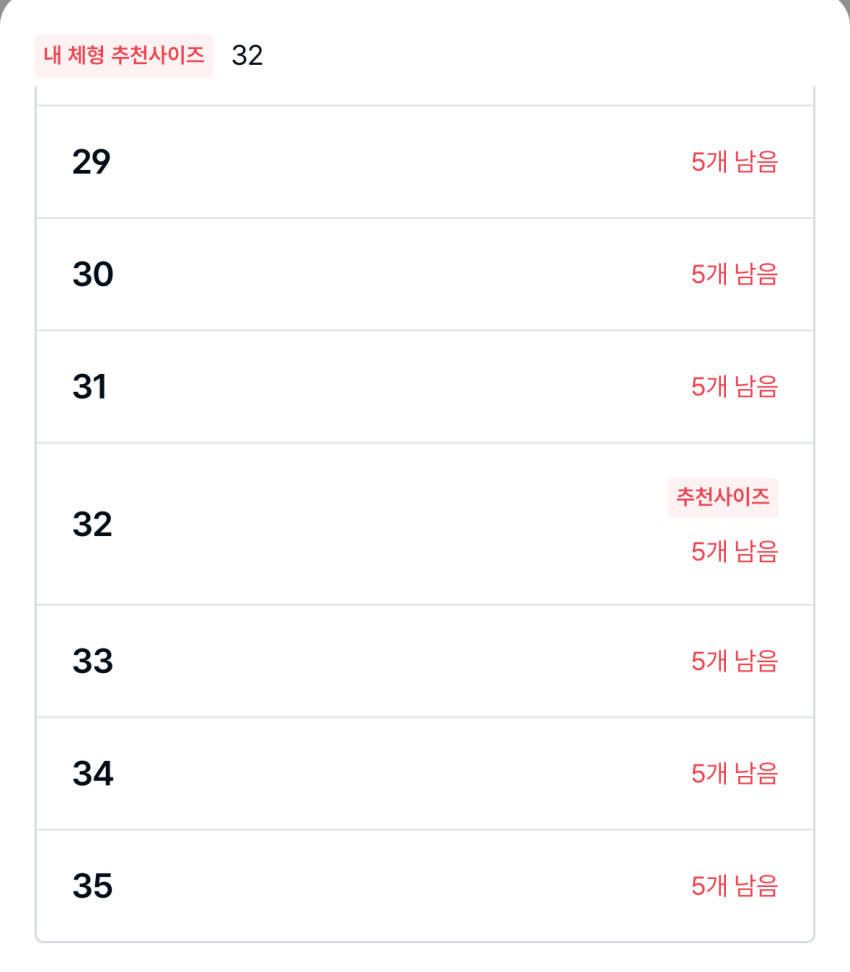Click the 5개 남음 label for size 33
850x972 pixels.
734,661
